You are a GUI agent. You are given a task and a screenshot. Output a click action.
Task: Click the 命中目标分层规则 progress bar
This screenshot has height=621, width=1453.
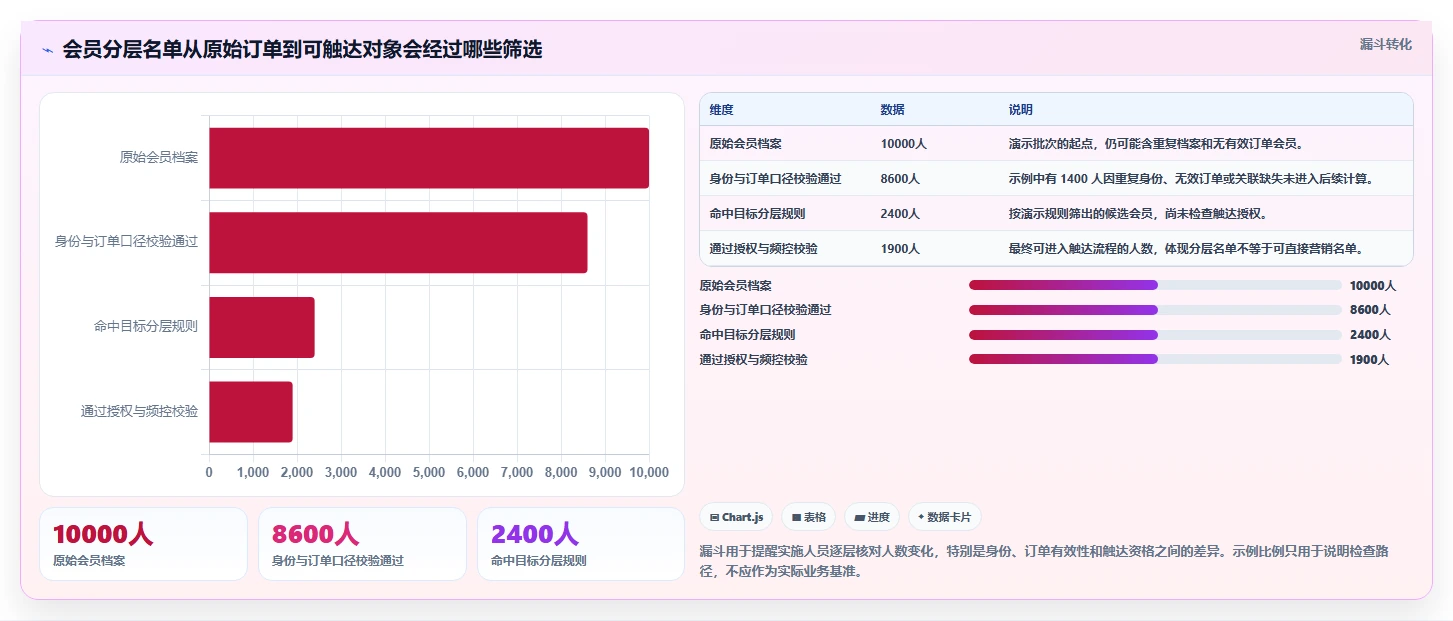click(x=1155, y=335)
